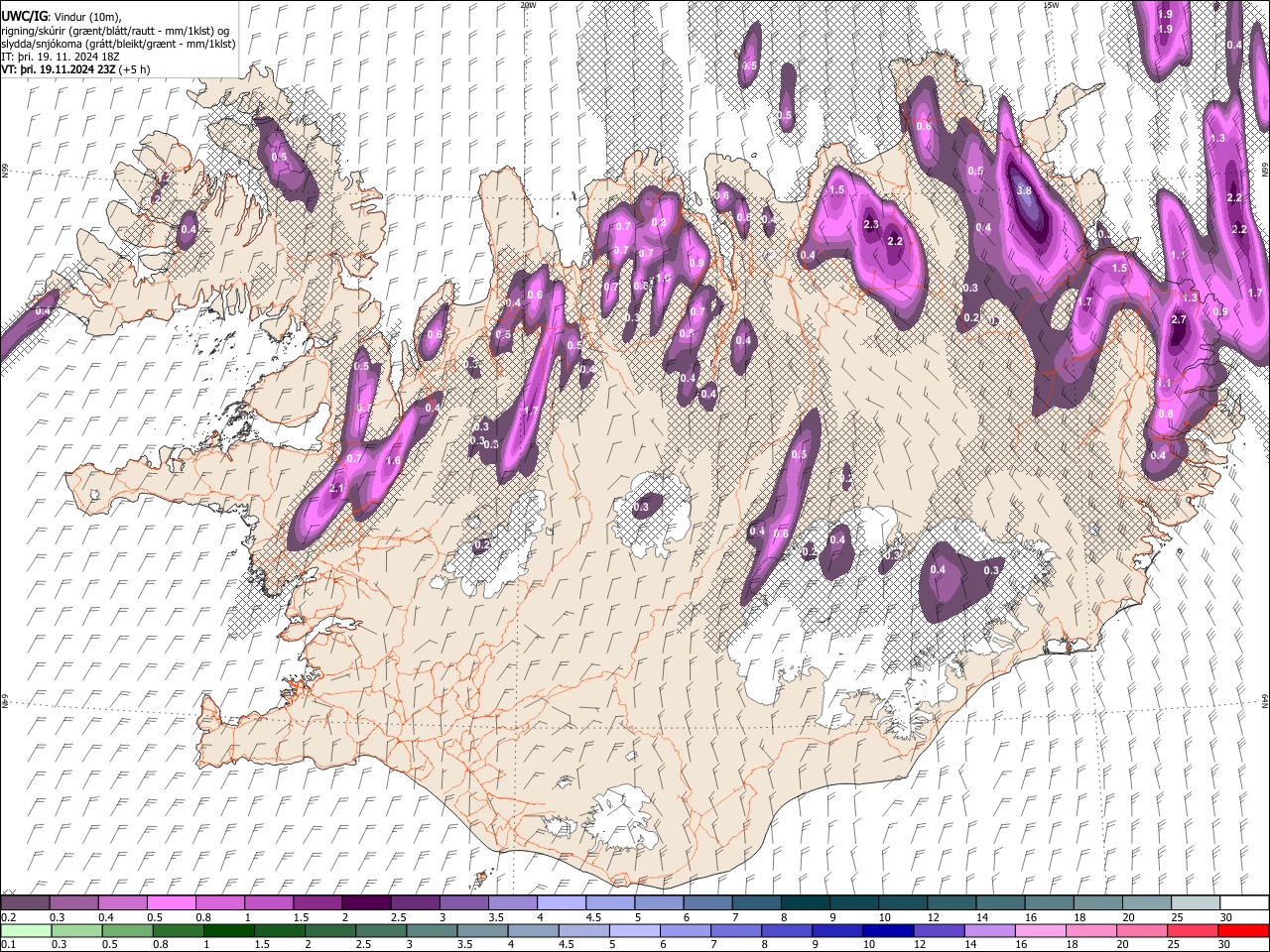
Task: Click the 15W longitude label
Action: (1051, 5)
